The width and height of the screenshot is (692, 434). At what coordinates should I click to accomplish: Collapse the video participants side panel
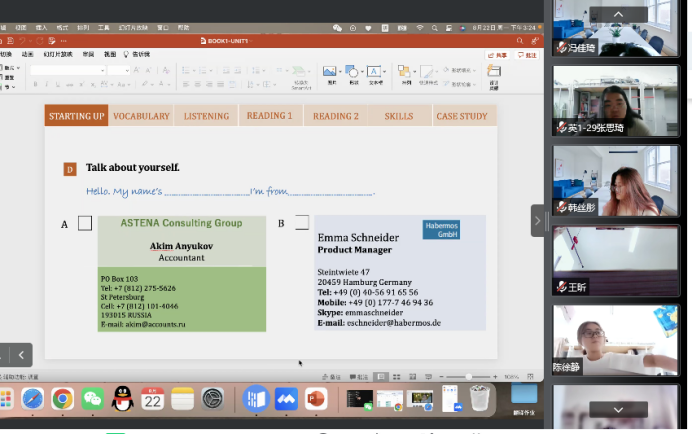point(537,220)
